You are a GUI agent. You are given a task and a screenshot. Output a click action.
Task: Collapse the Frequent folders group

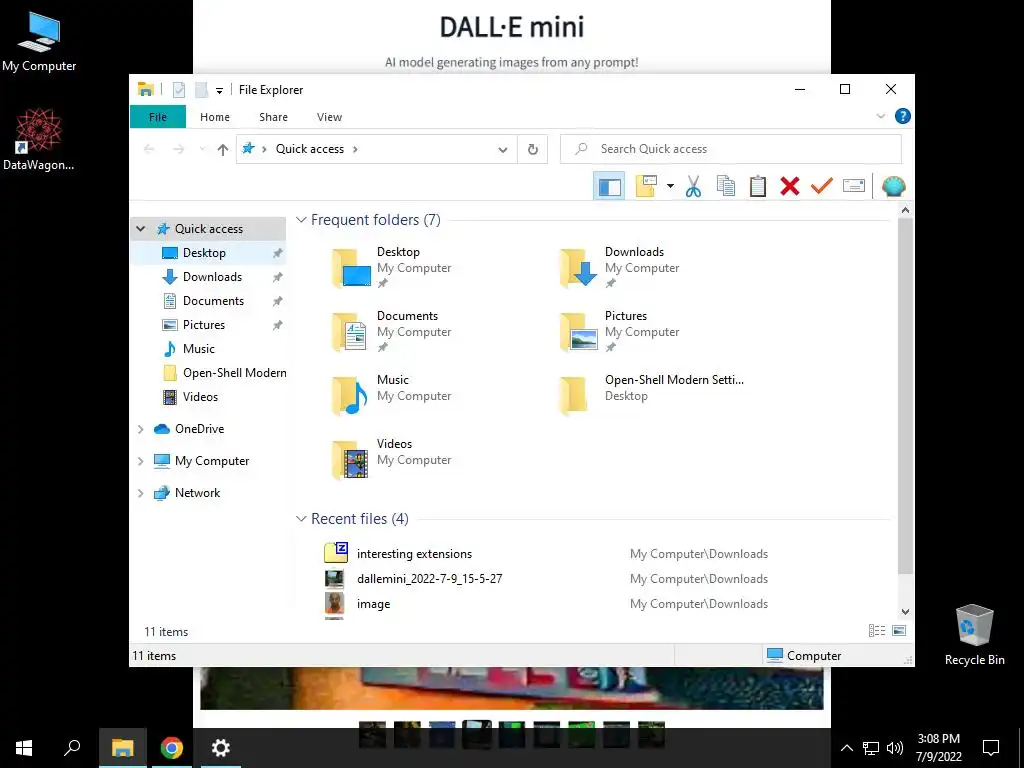(301, 220)
